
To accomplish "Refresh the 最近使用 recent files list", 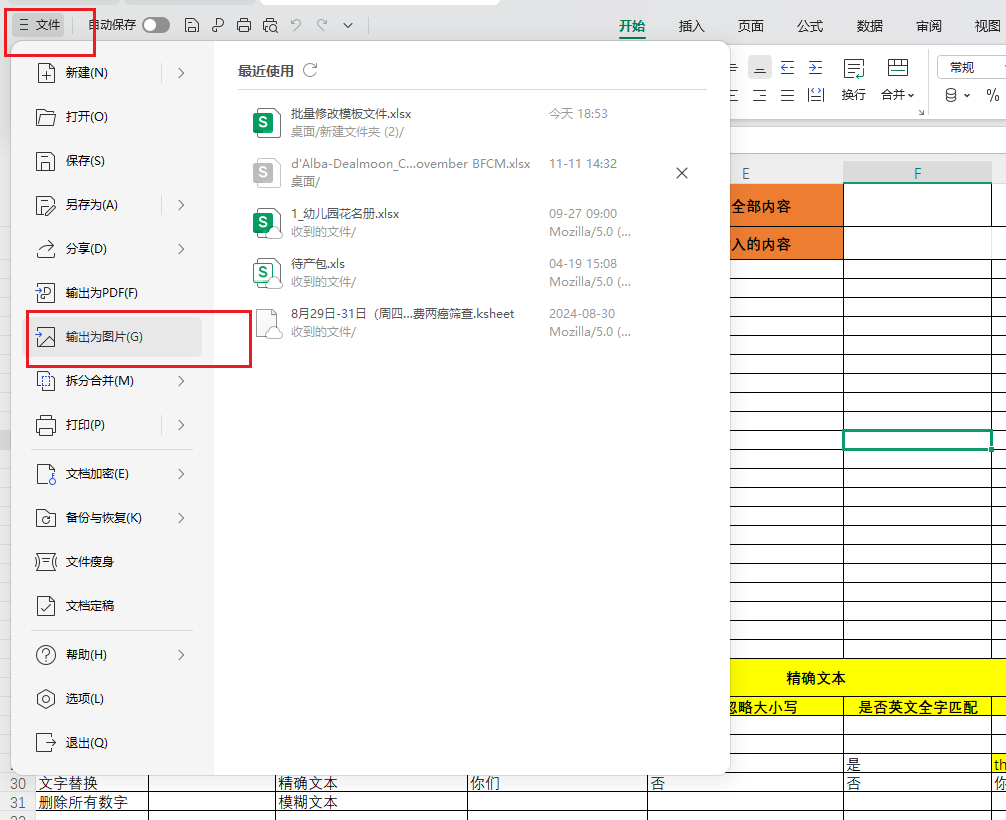I will coord(310,70).
